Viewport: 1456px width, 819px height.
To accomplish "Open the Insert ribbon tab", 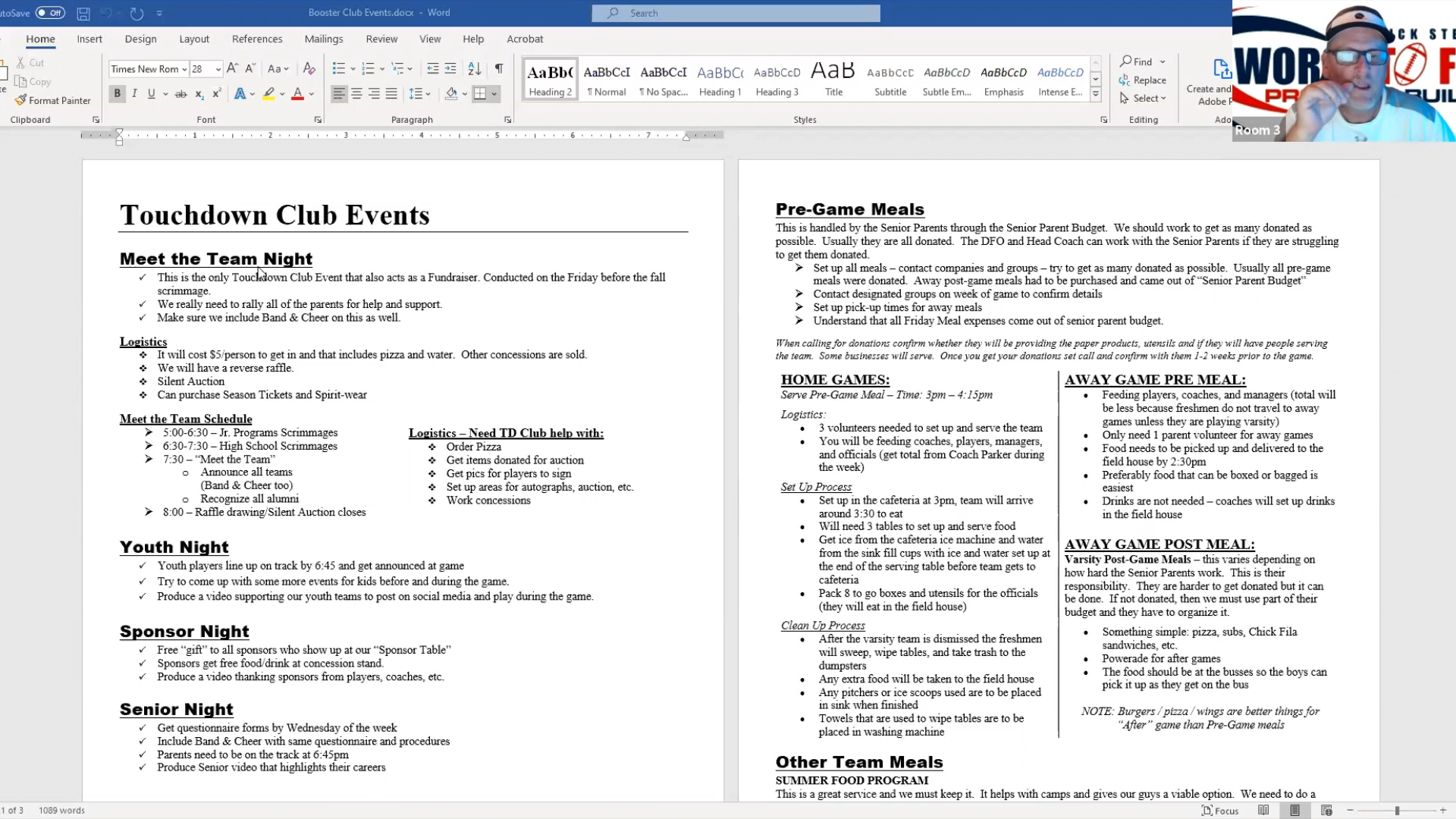I will (x=89, y=39).
